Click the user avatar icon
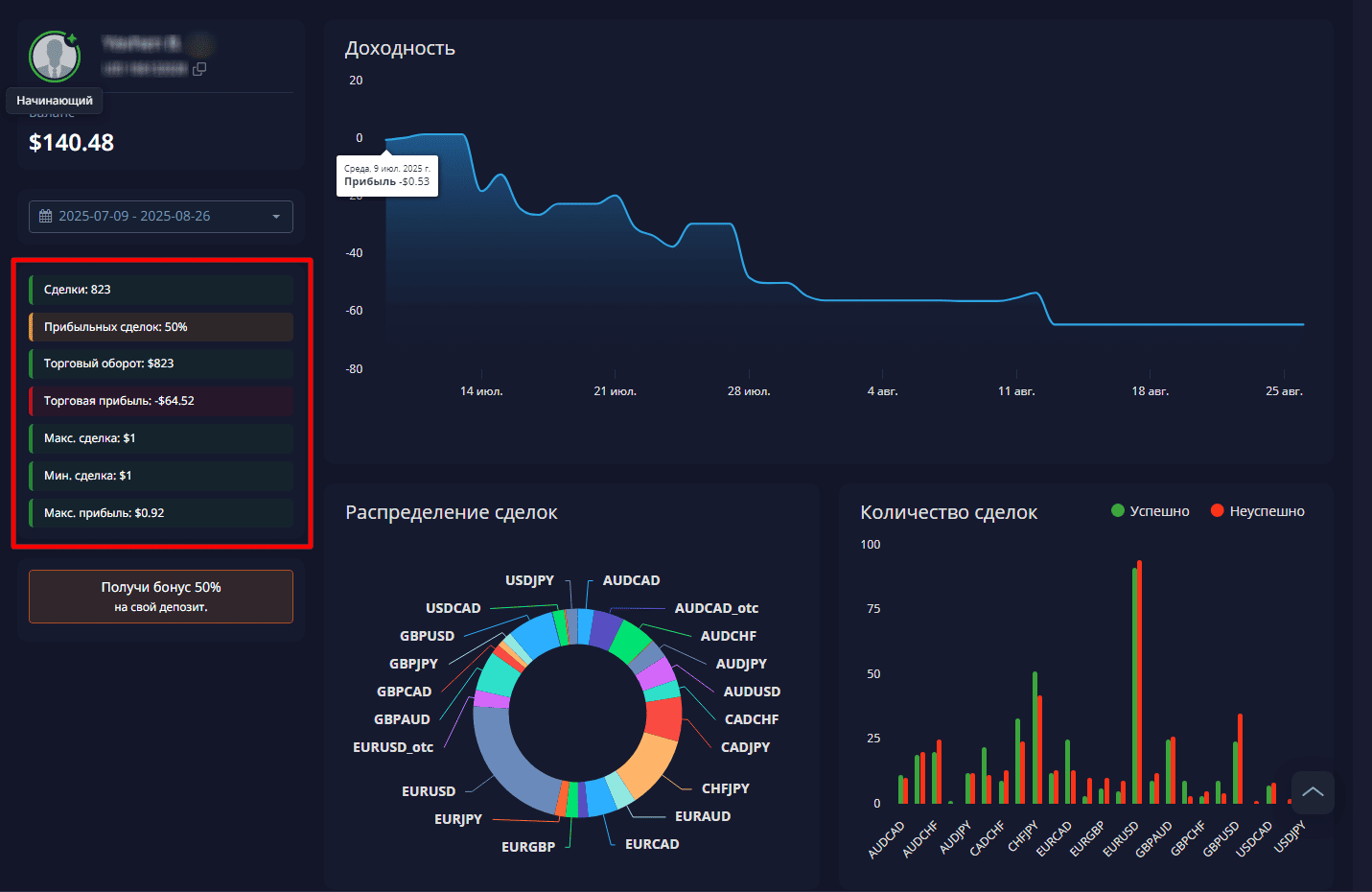Viewport: 1372px width, 892px height. (55, 57)
